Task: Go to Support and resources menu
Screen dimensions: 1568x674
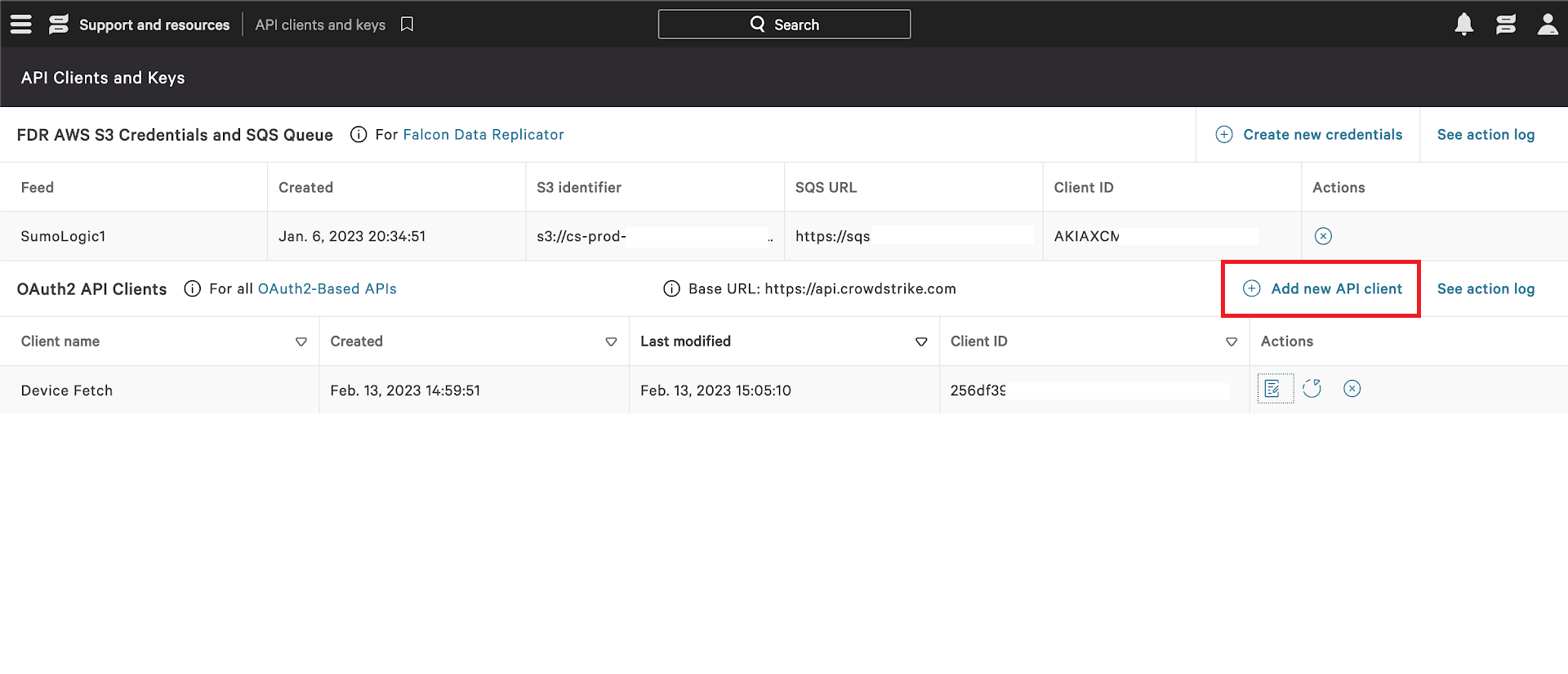Action: point(154,25)
